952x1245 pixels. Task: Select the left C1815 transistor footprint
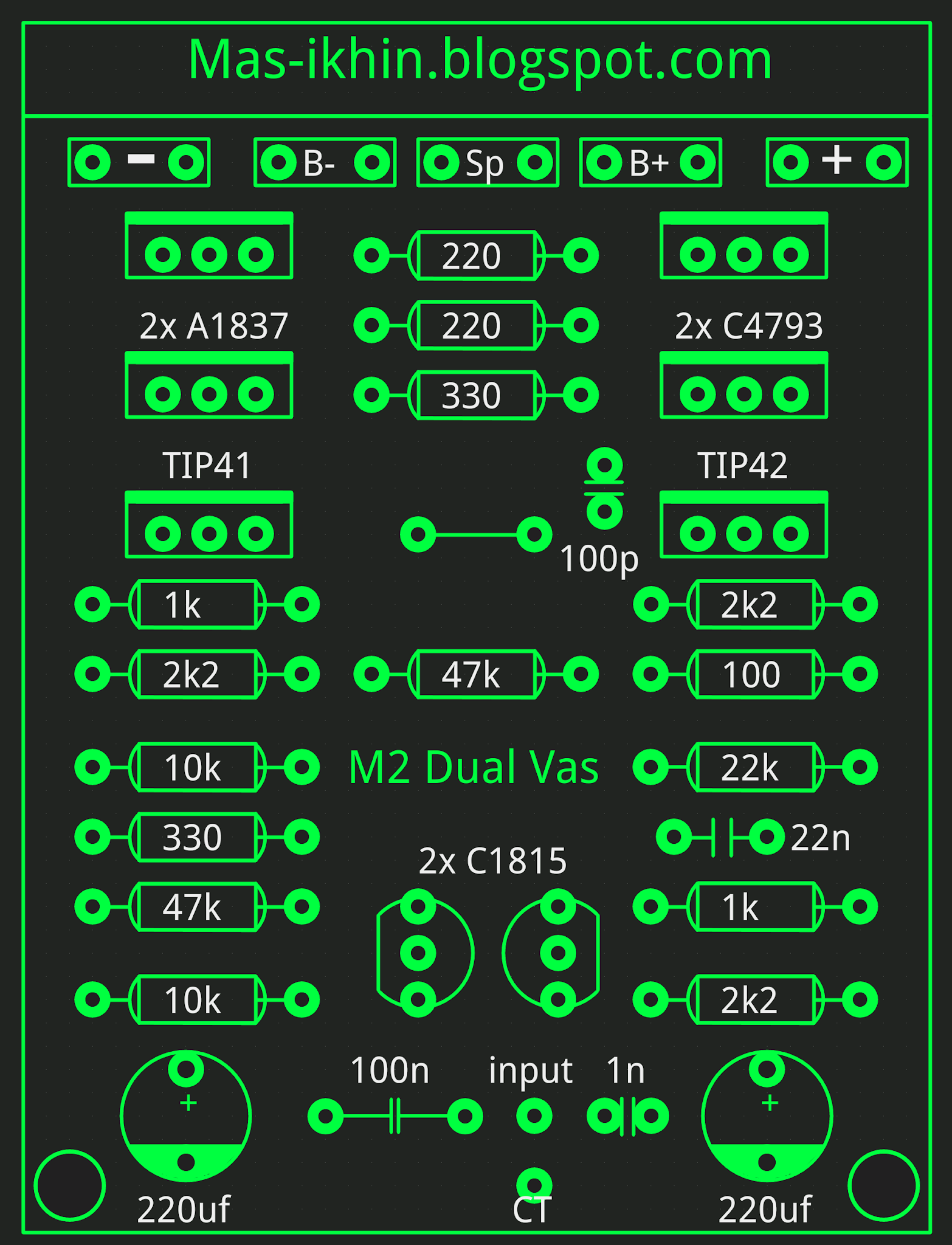[x=425, y=953]
